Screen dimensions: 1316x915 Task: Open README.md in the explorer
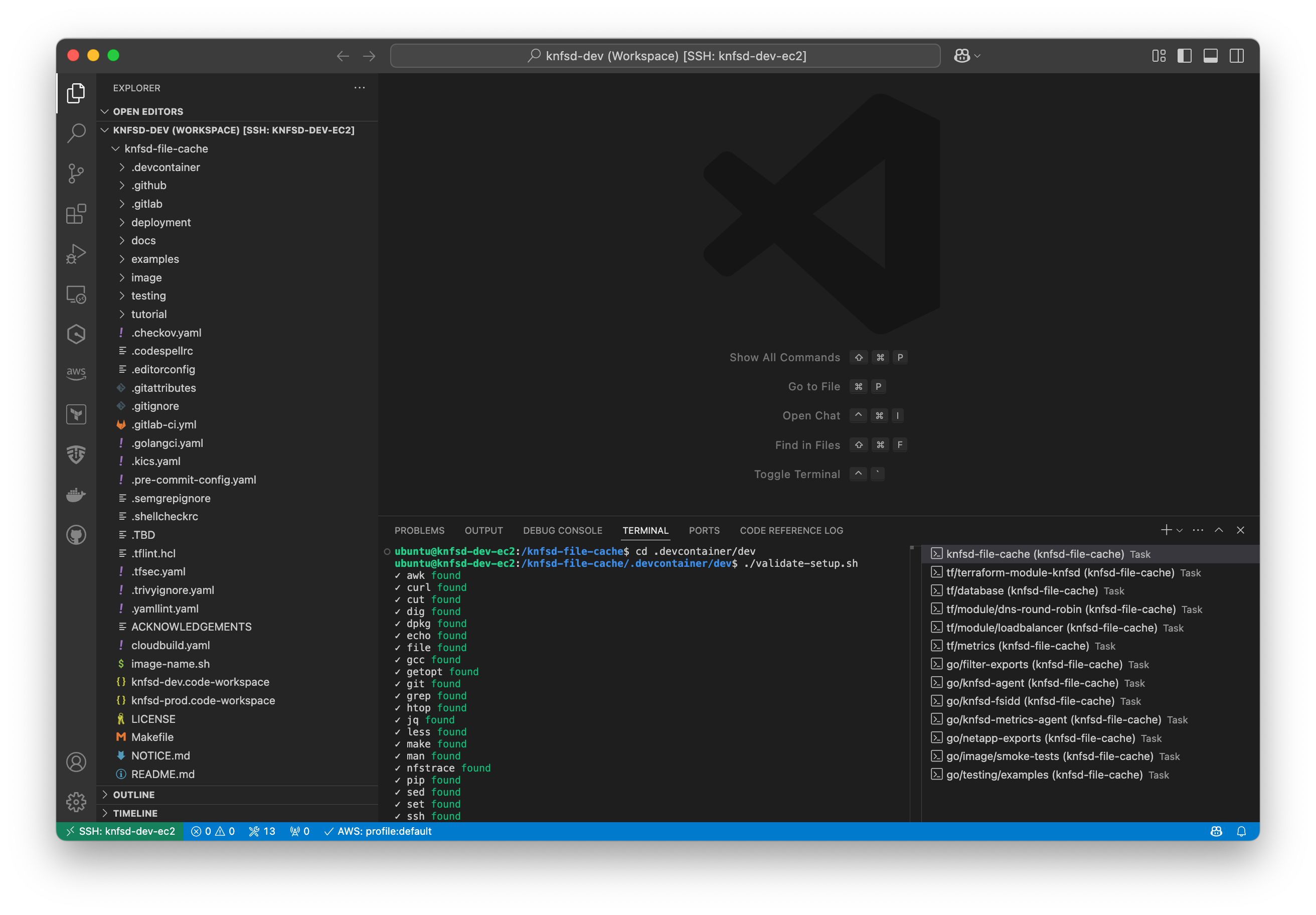point(237,774)
